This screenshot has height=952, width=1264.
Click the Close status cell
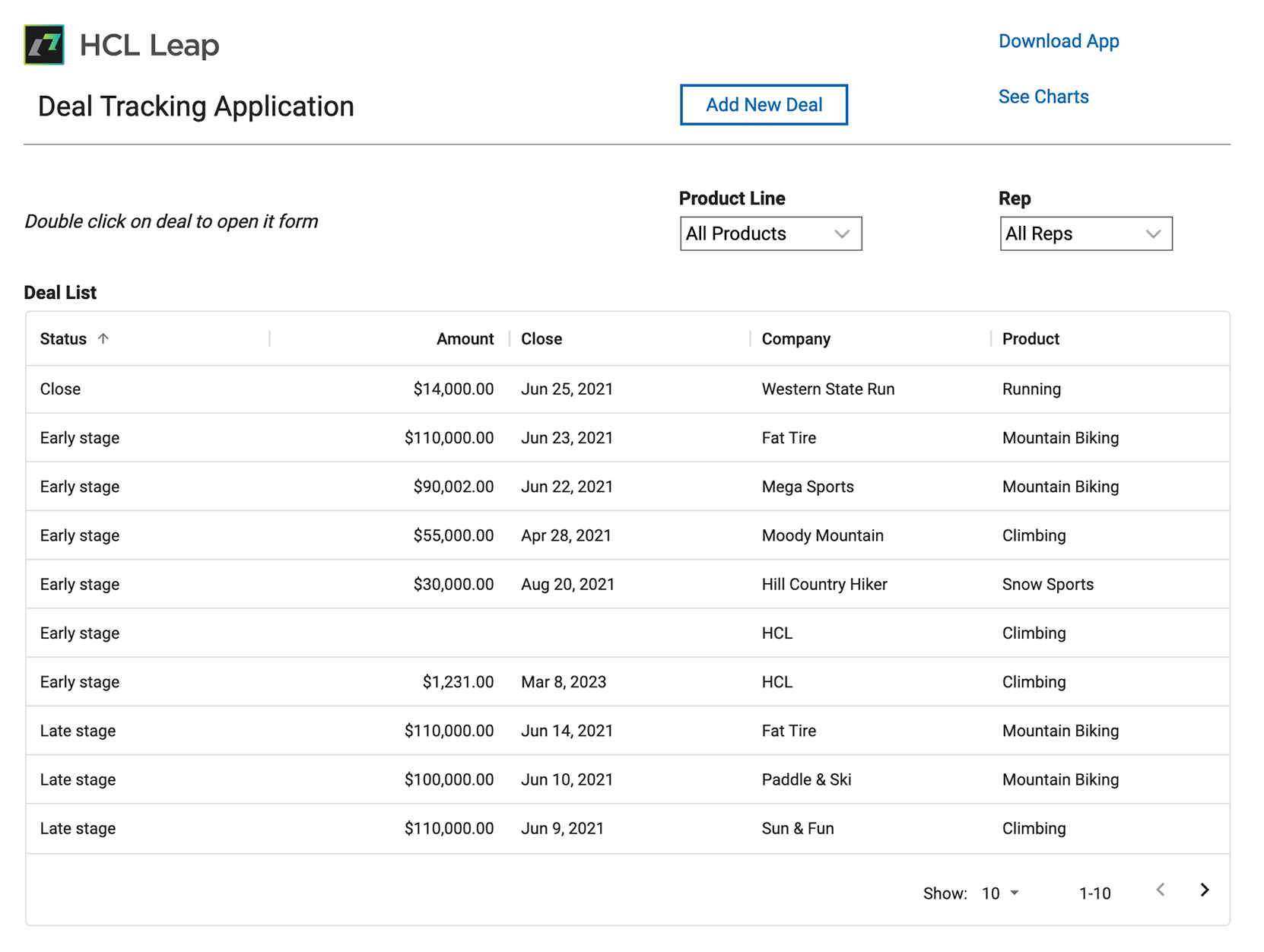click(60, 389)
